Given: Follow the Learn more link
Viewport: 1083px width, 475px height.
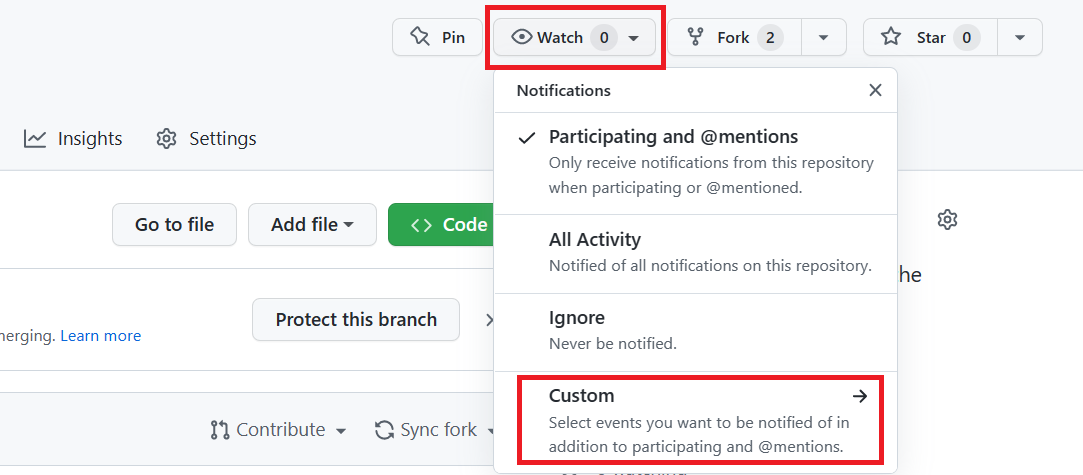Looking at the screenshot, I should tap(100, 336).
